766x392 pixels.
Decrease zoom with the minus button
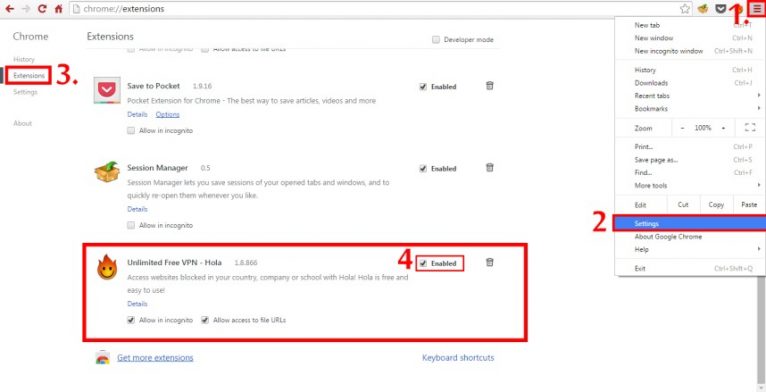pos(682,128)
